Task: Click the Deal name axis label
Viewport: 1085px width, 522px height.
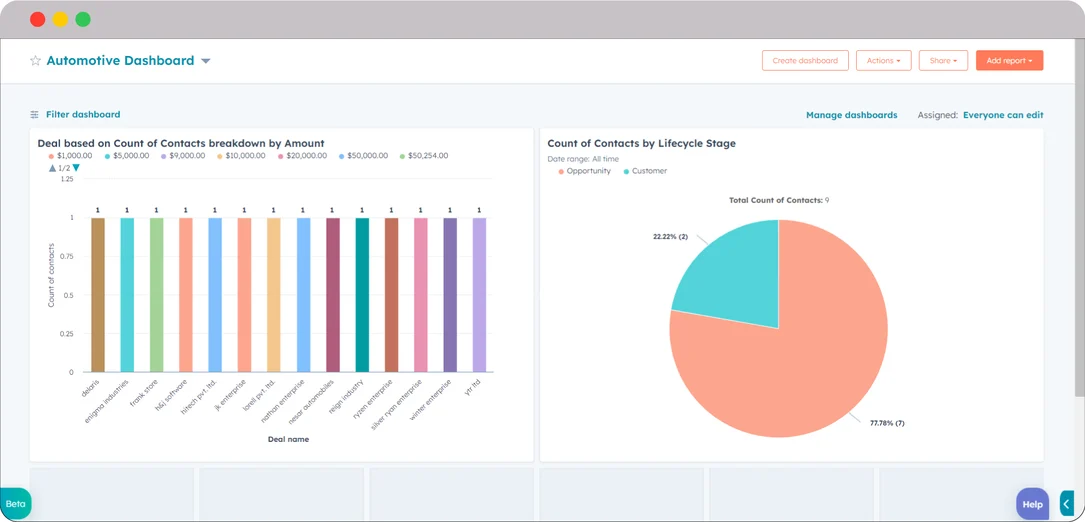Action: tap(289, 440)
